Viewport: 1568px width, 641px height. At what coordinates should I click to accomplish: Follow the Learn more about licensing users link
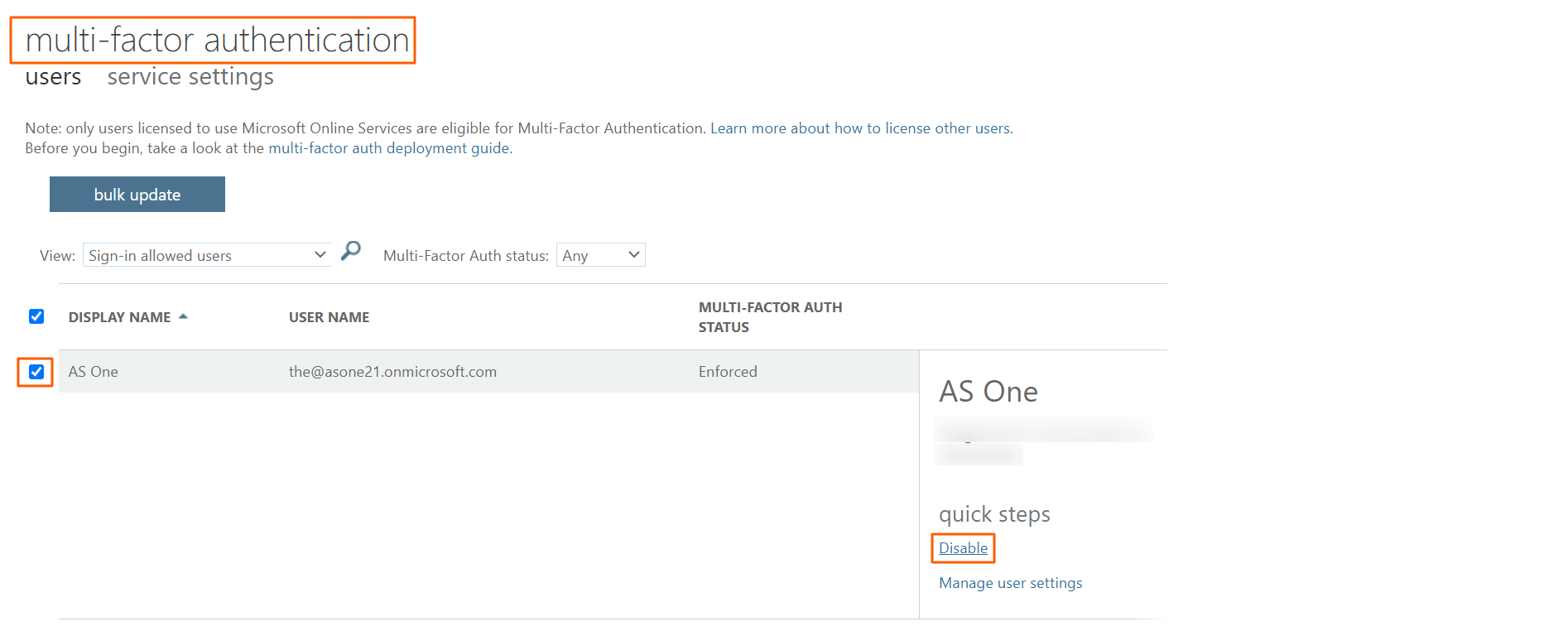point(860,128)
